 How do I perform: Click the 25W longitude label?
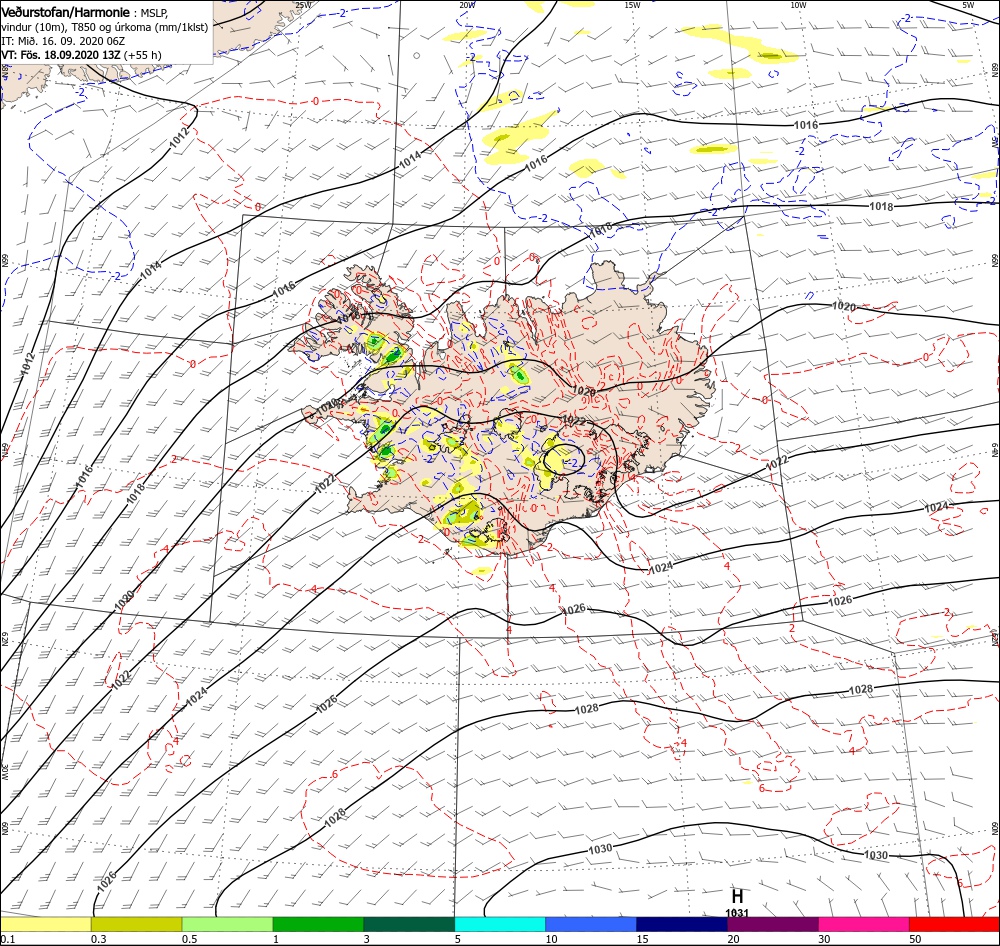point(304,5)
